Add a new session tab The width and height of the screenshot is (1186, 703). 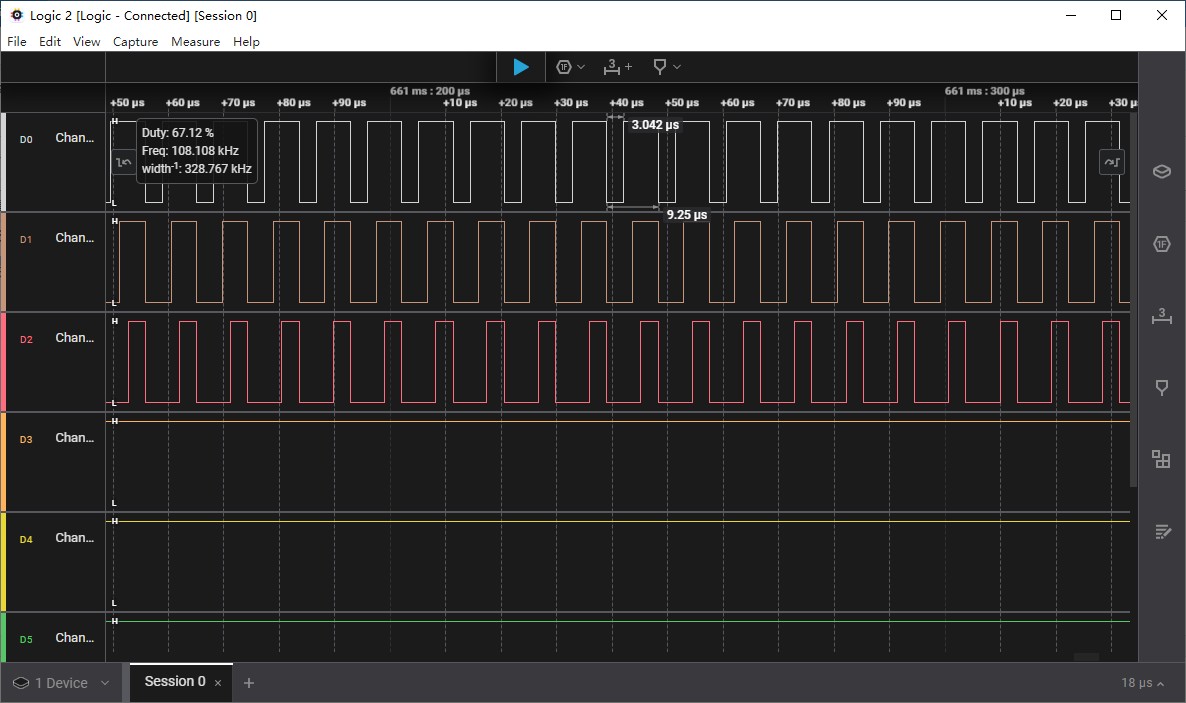(x=249, y=683)
